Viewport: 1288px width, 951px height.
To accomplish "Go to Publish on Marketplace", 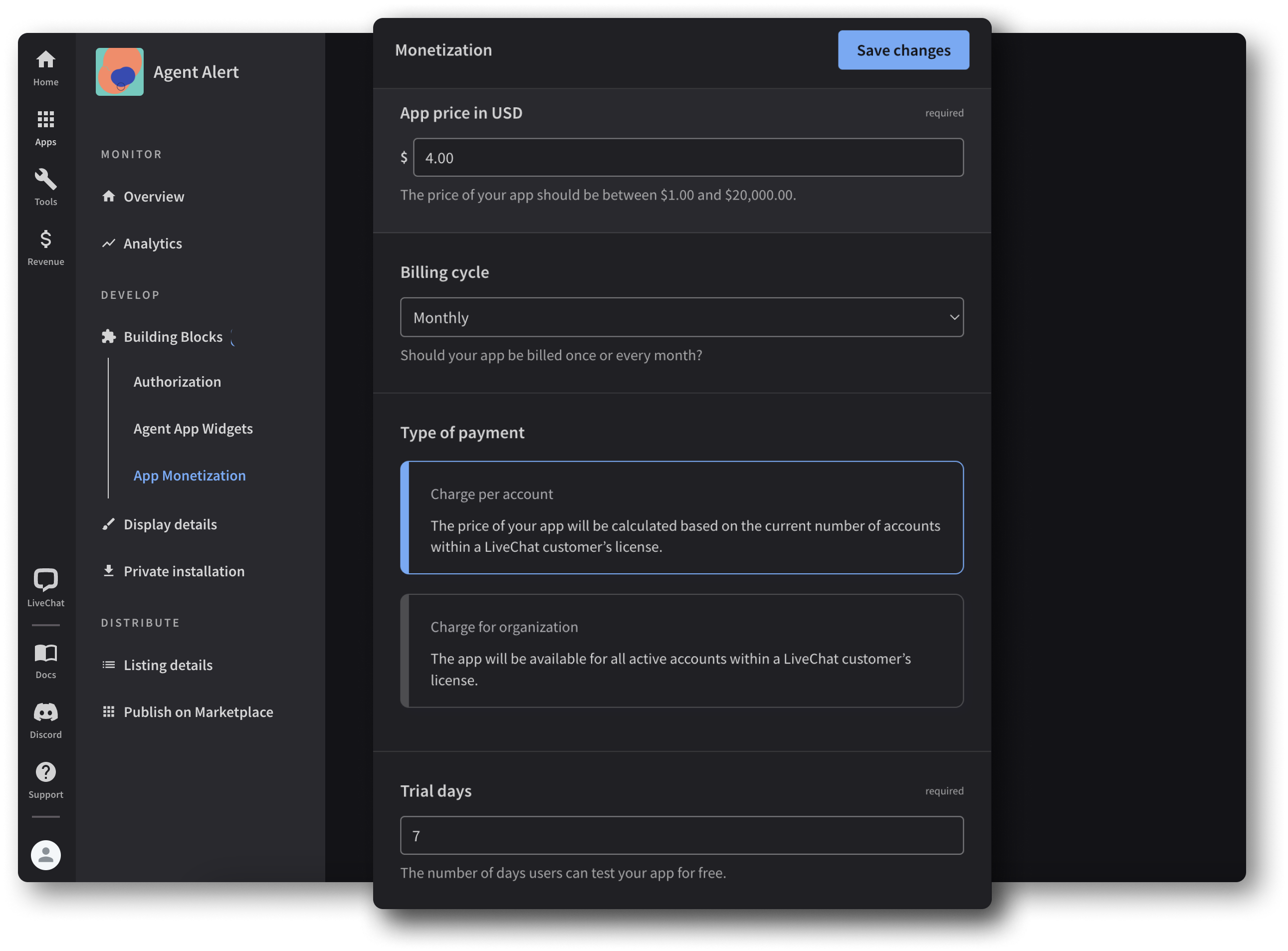I will 198,712.
